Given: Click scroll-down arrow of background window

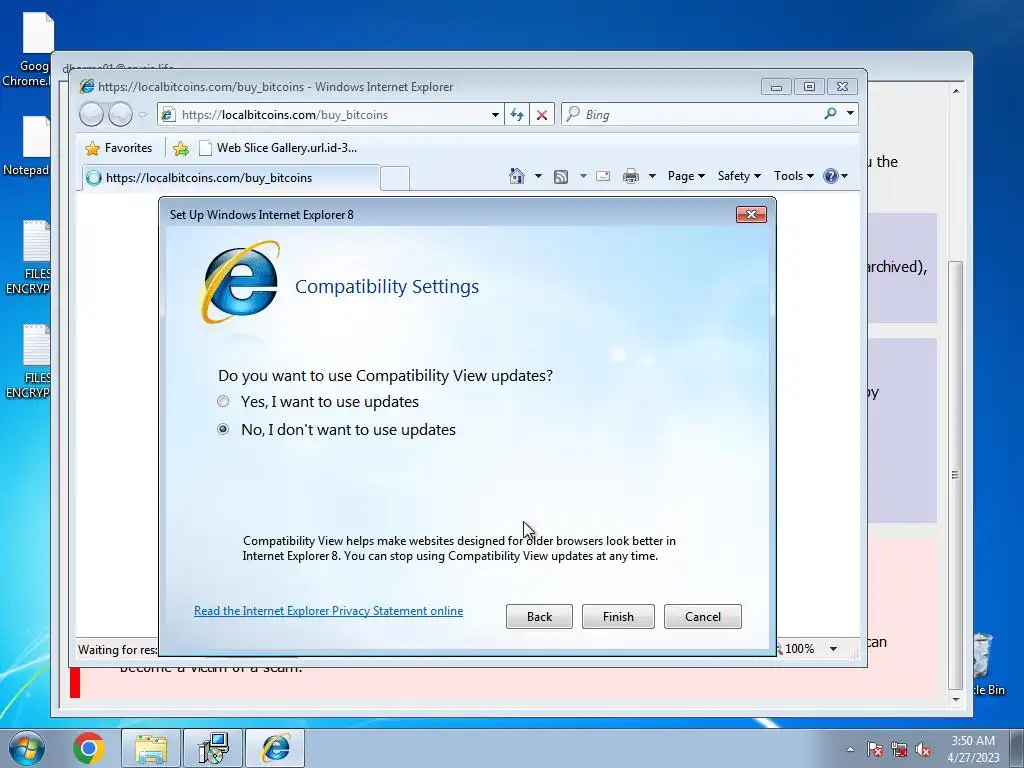Looking at the screenshot, I should click(955, 699).
